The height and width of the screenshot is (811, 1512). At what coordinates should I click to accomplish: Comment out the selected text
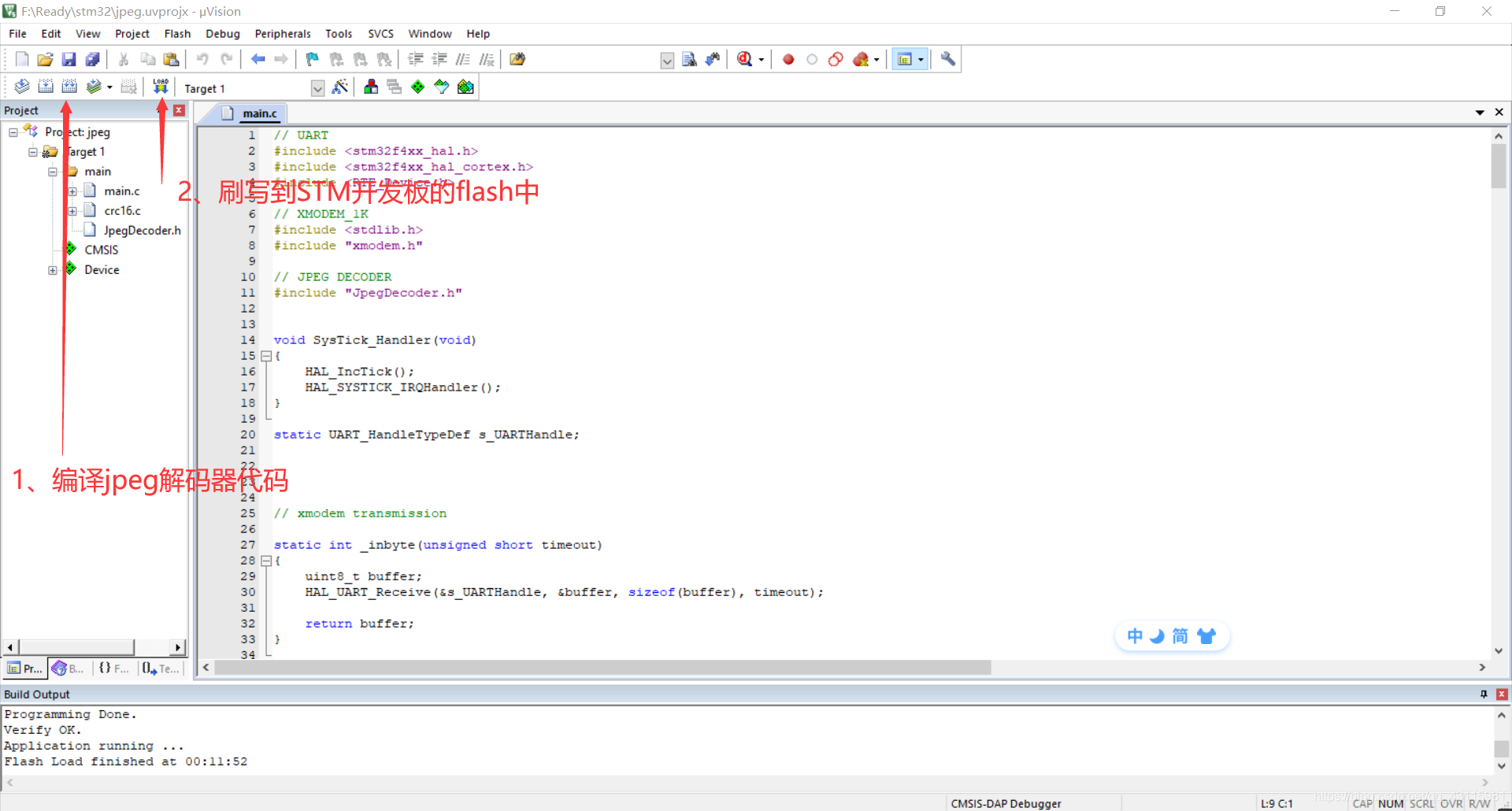(x=463, y=59)
